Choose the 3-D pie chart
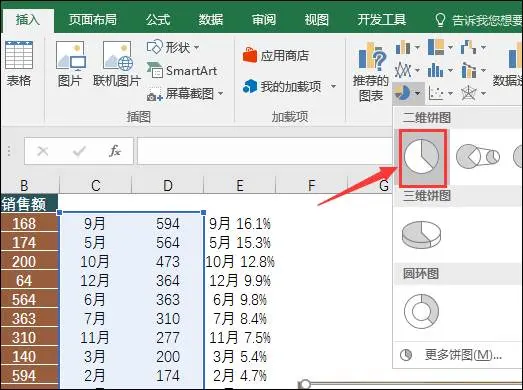Viewport: 523px width, 390px height. pos(421,235)
